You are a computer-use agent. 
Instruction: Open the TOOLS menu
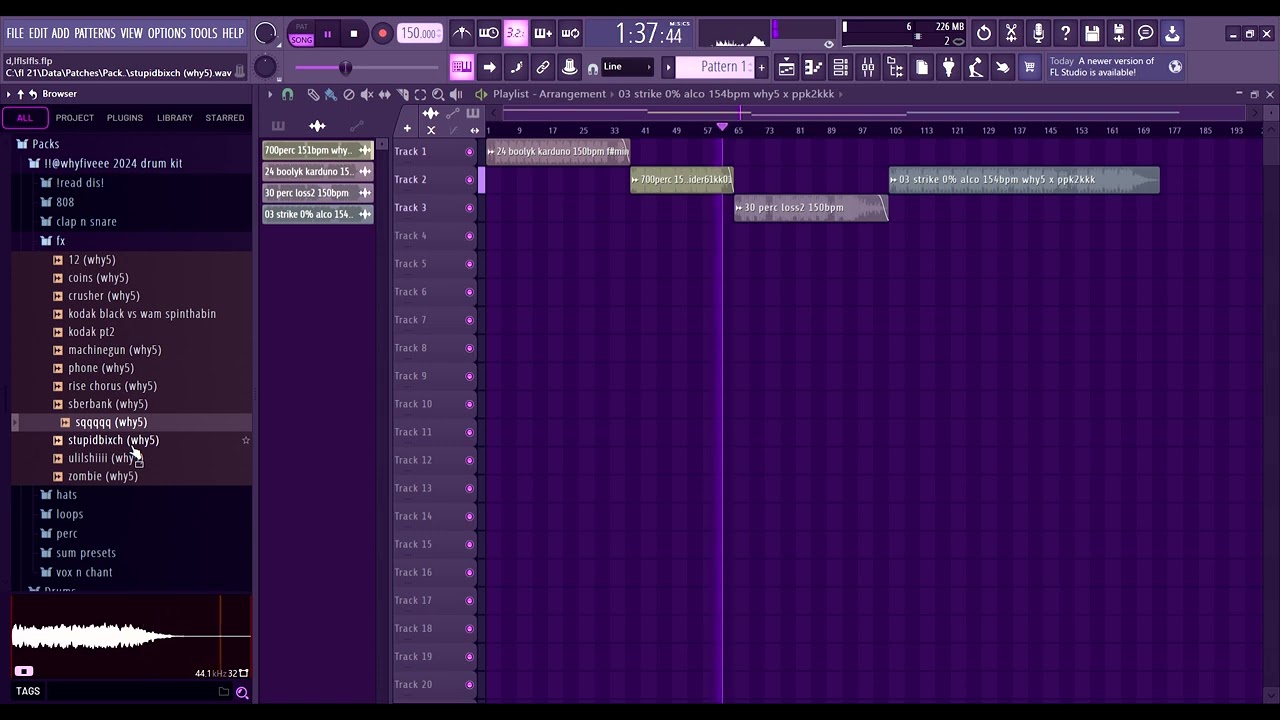(204, 33)
